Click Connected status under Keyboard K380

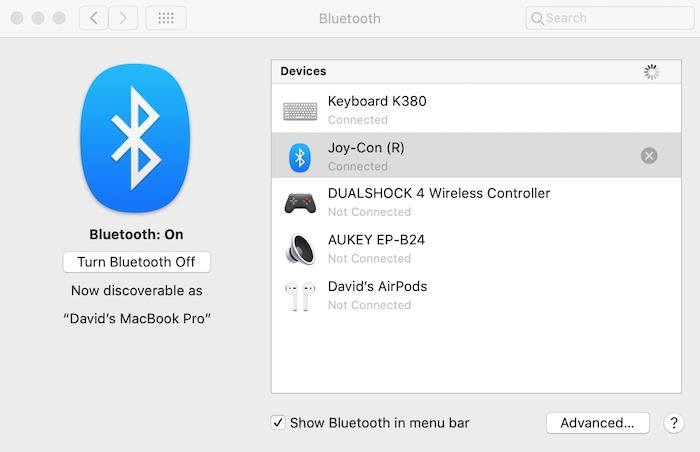point(358,120)
